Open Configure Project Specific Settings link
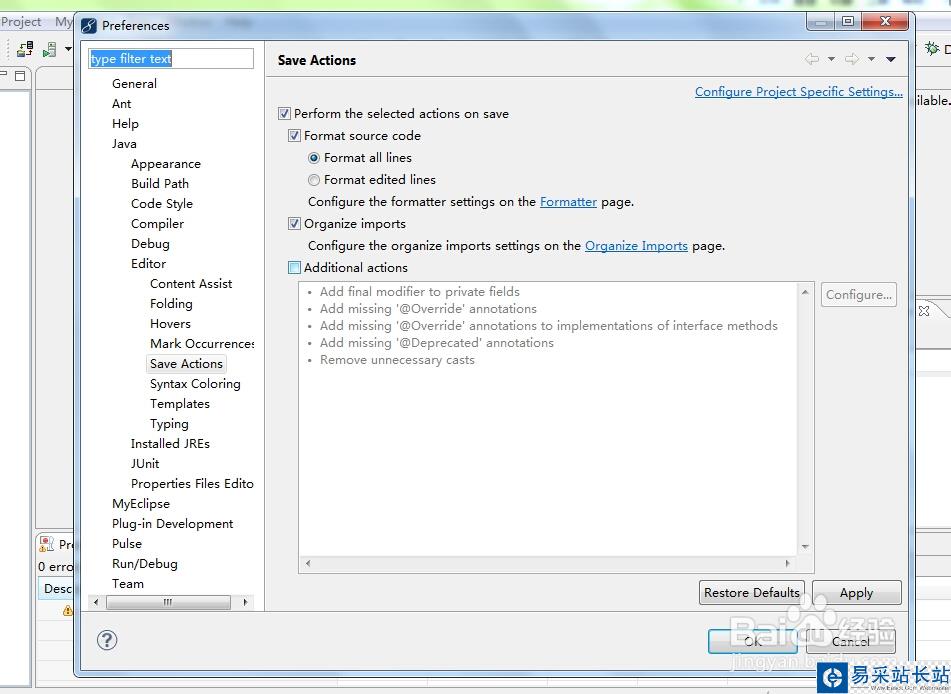The height and width of the screenshot is (694, 951). [799, 92]
